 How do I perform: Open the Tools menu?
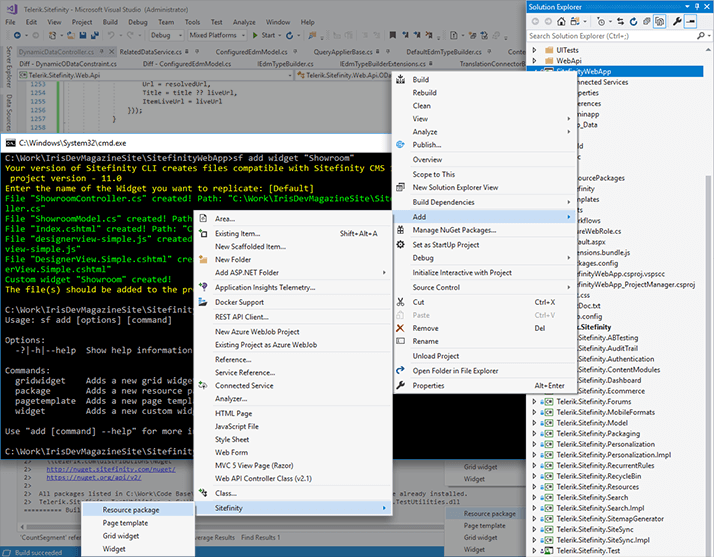192,22
